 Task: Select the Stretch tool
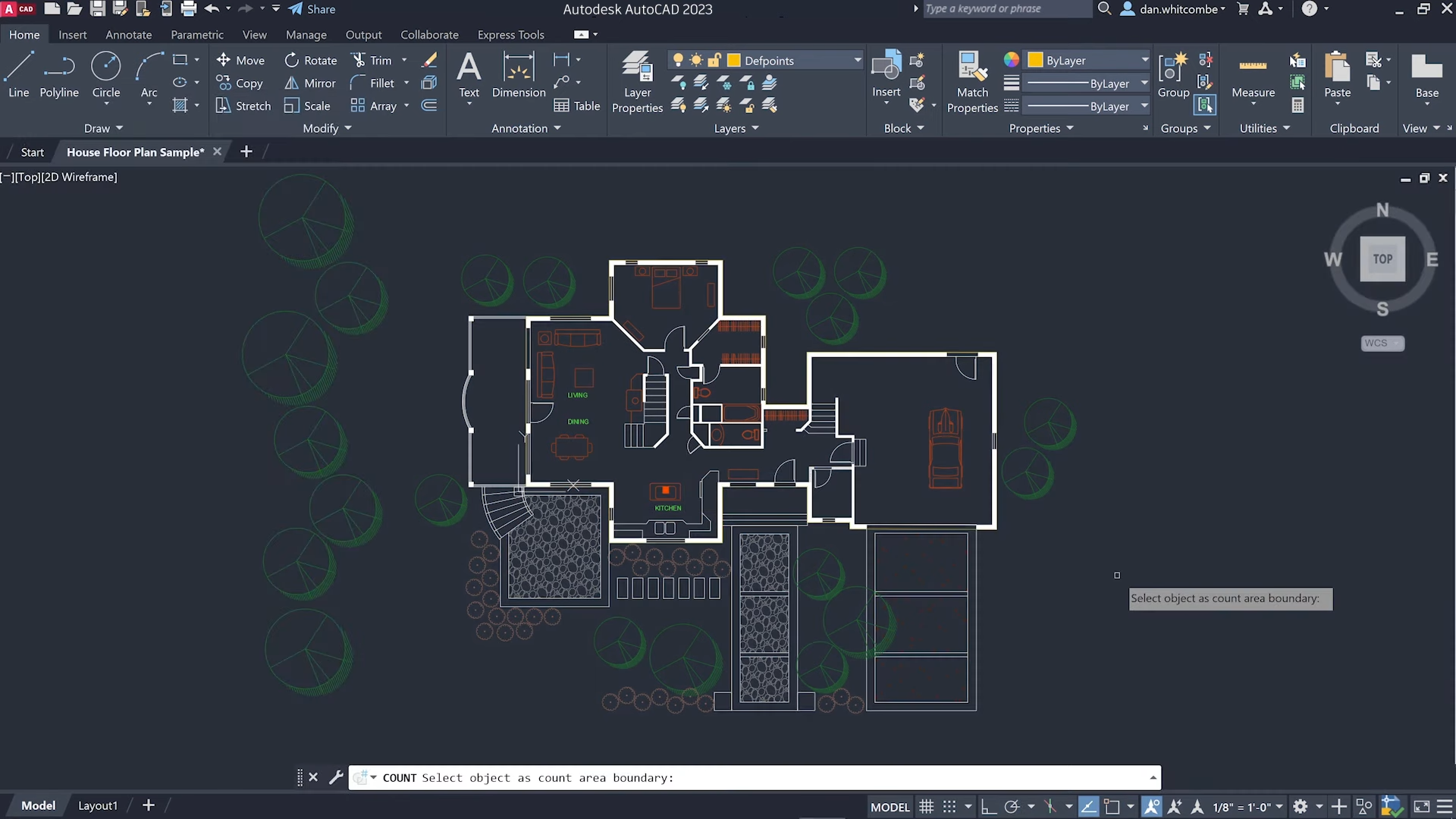(253, 105)
